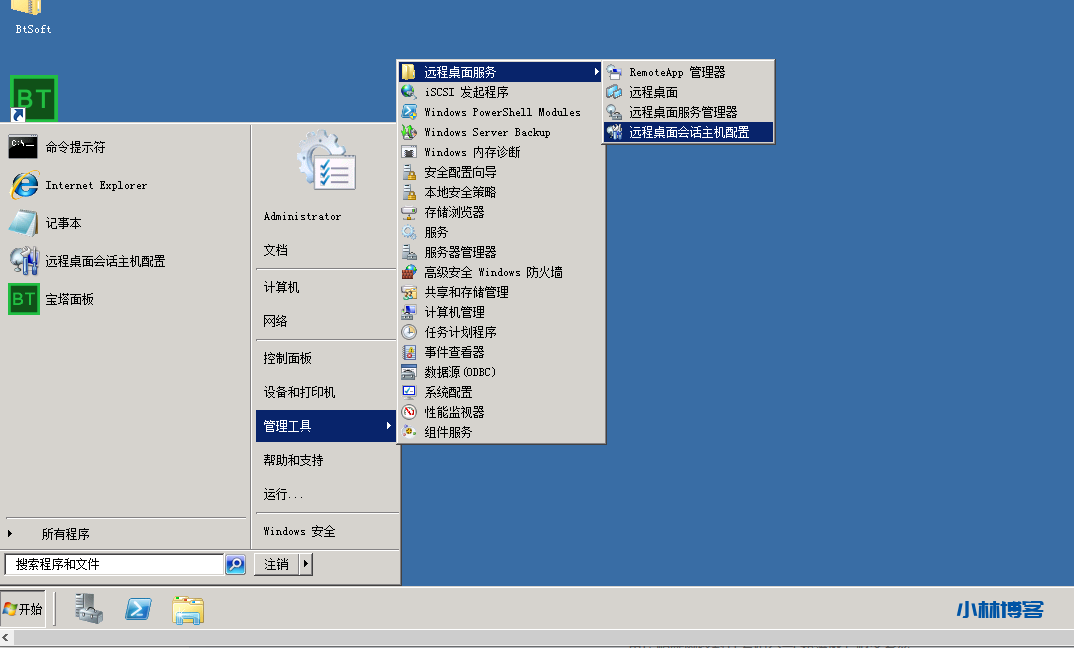The image size is (1074, 648).
Task: Click the 搜索程序和文件 search box
Action: click(x=114, y=565)
